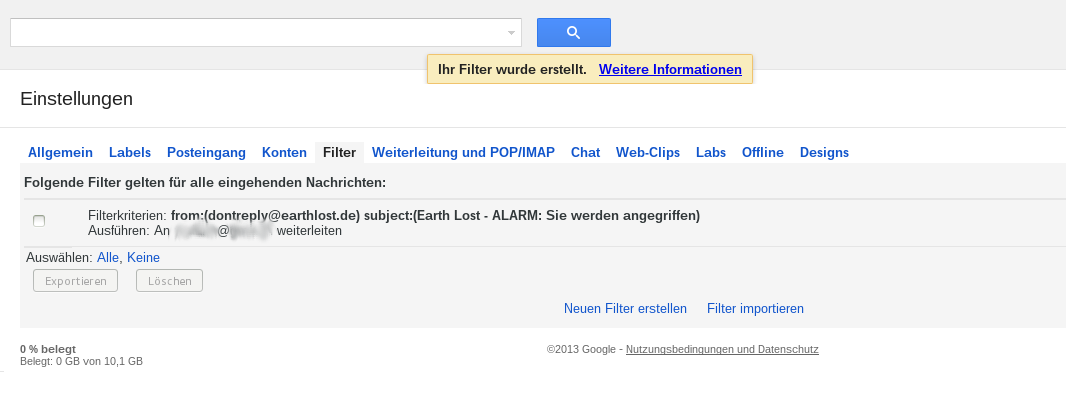Deselect filters with the Keine link
This screenshot has height=408, width=1066.
click(x=143, y=258)
